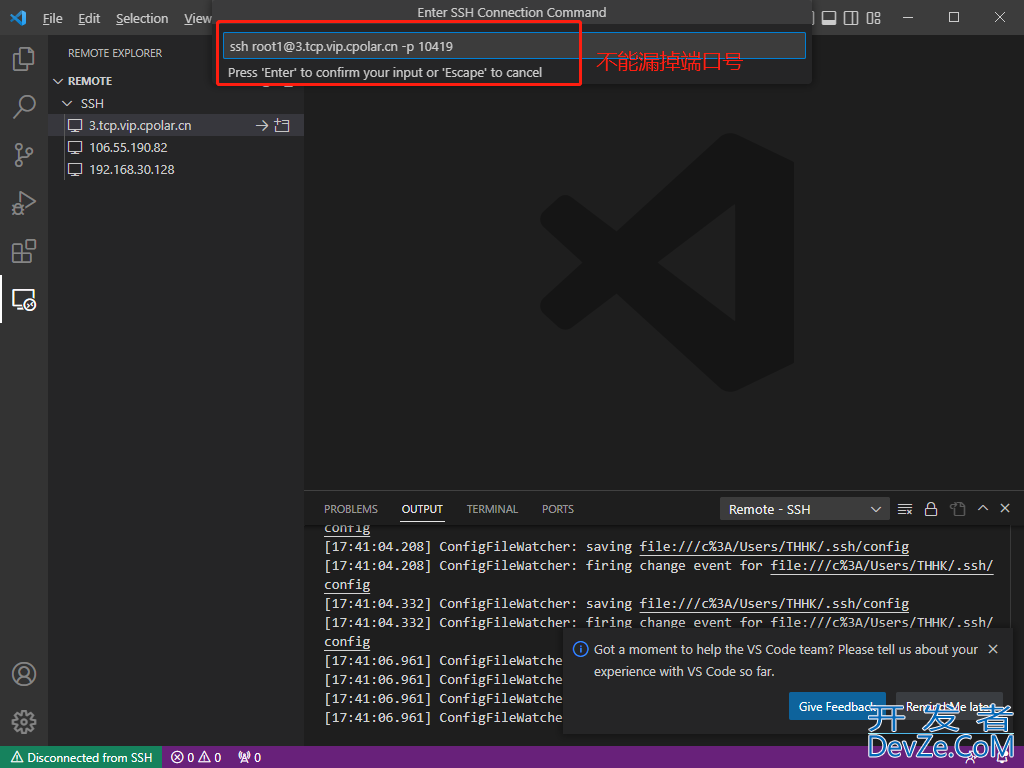The image size is (1024, 768).
Task: Click the Remind Me later button
Action: click(950, 707)
